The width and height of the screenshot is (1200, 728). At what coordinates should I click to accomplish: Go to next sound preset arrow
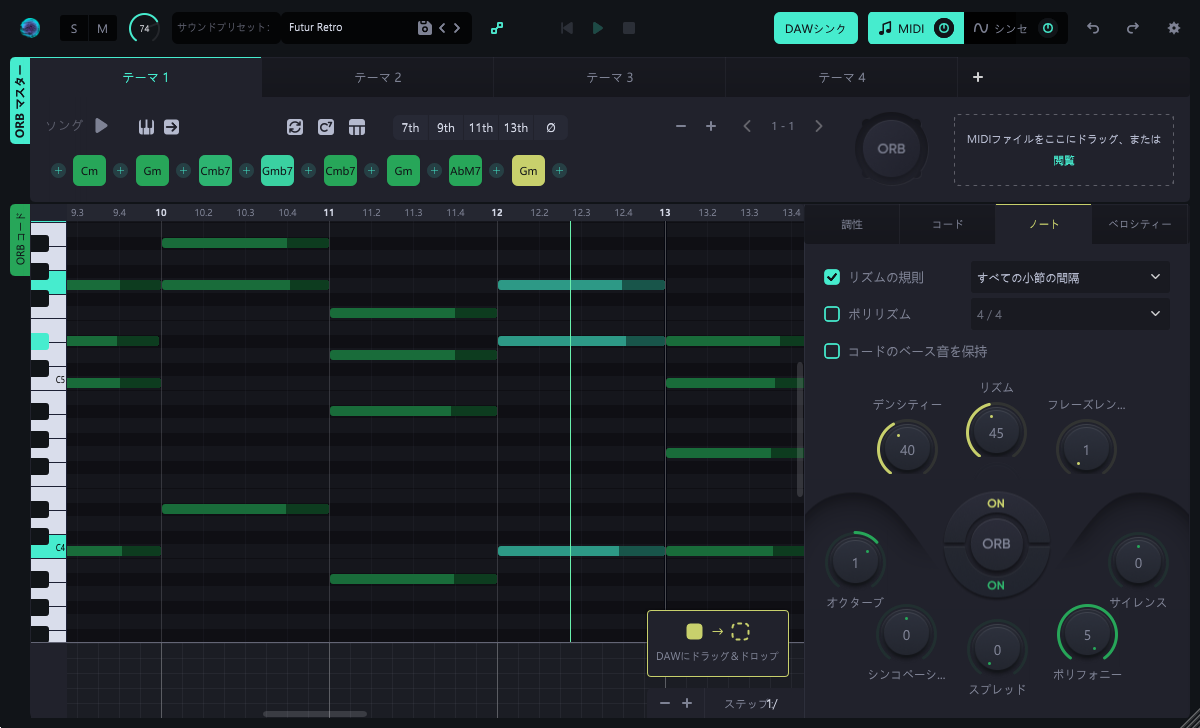click(457, 28)
